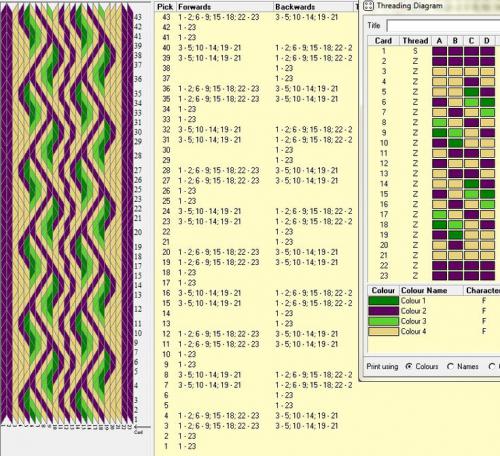
Task: Select the Names print radio button
Action: coord(450,366)
